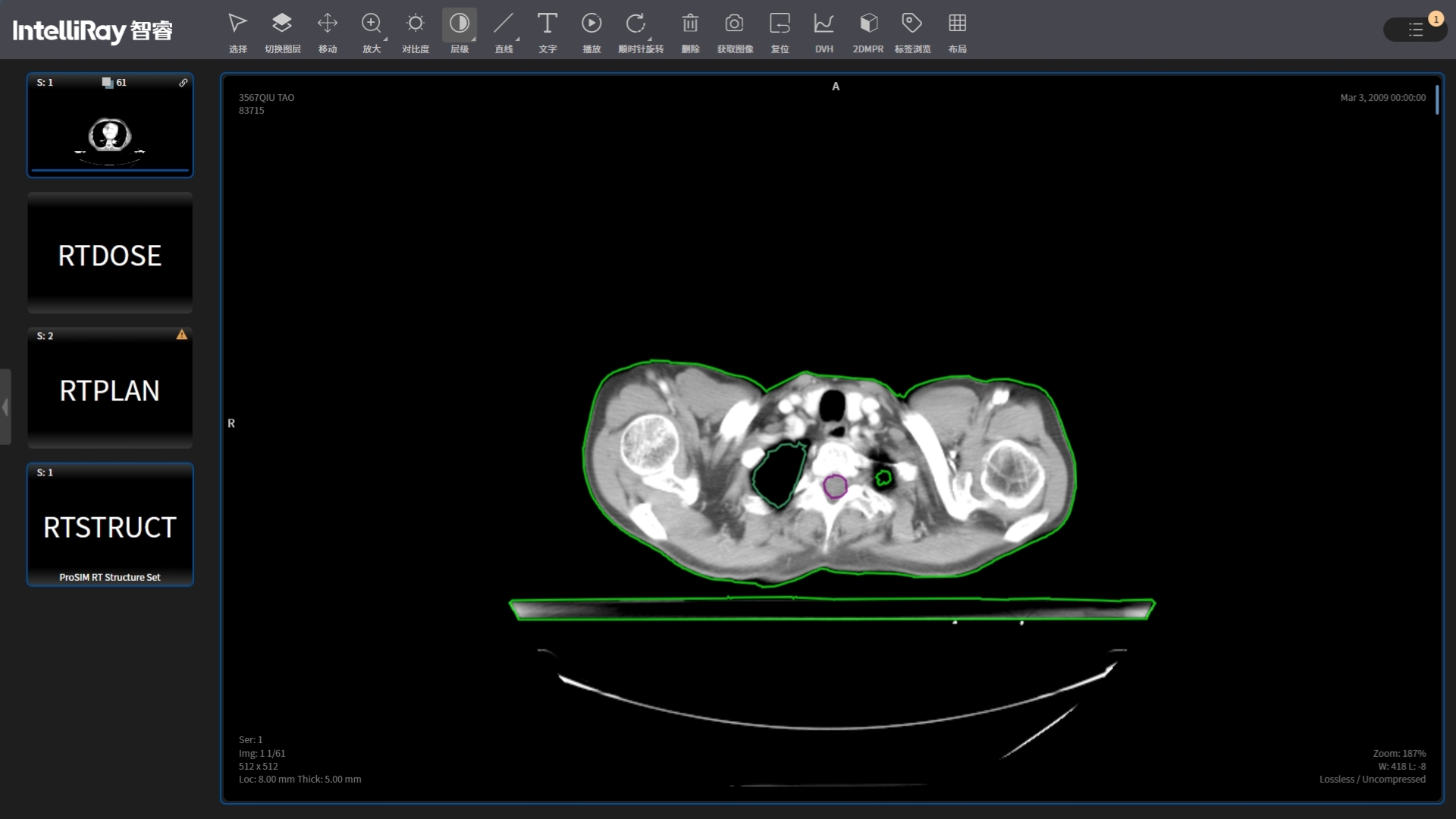Expand 顺时针旋转 rotation options arrow

(650, 39)
